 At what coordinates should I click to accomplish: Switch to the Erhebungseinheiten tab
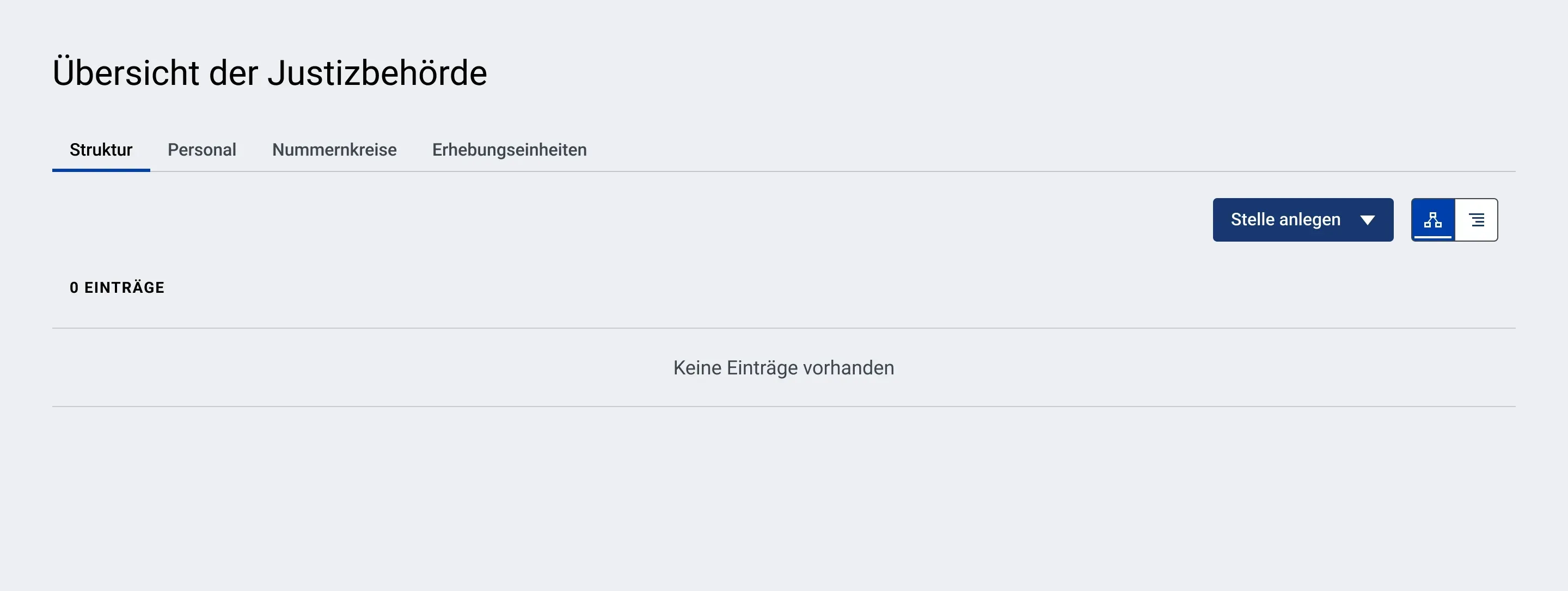(510, 150)
